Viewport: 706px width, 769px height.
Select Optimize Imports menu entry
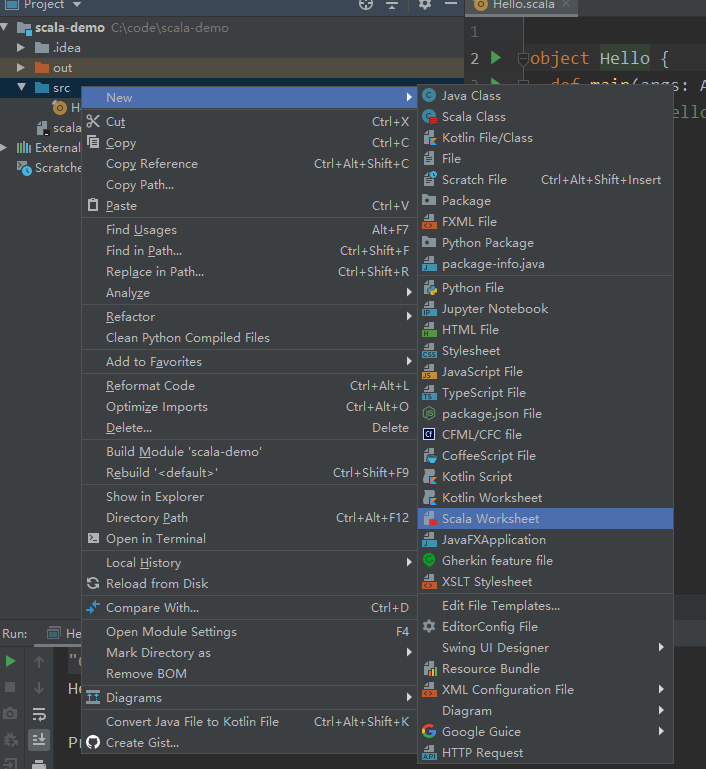click(249, 407)
